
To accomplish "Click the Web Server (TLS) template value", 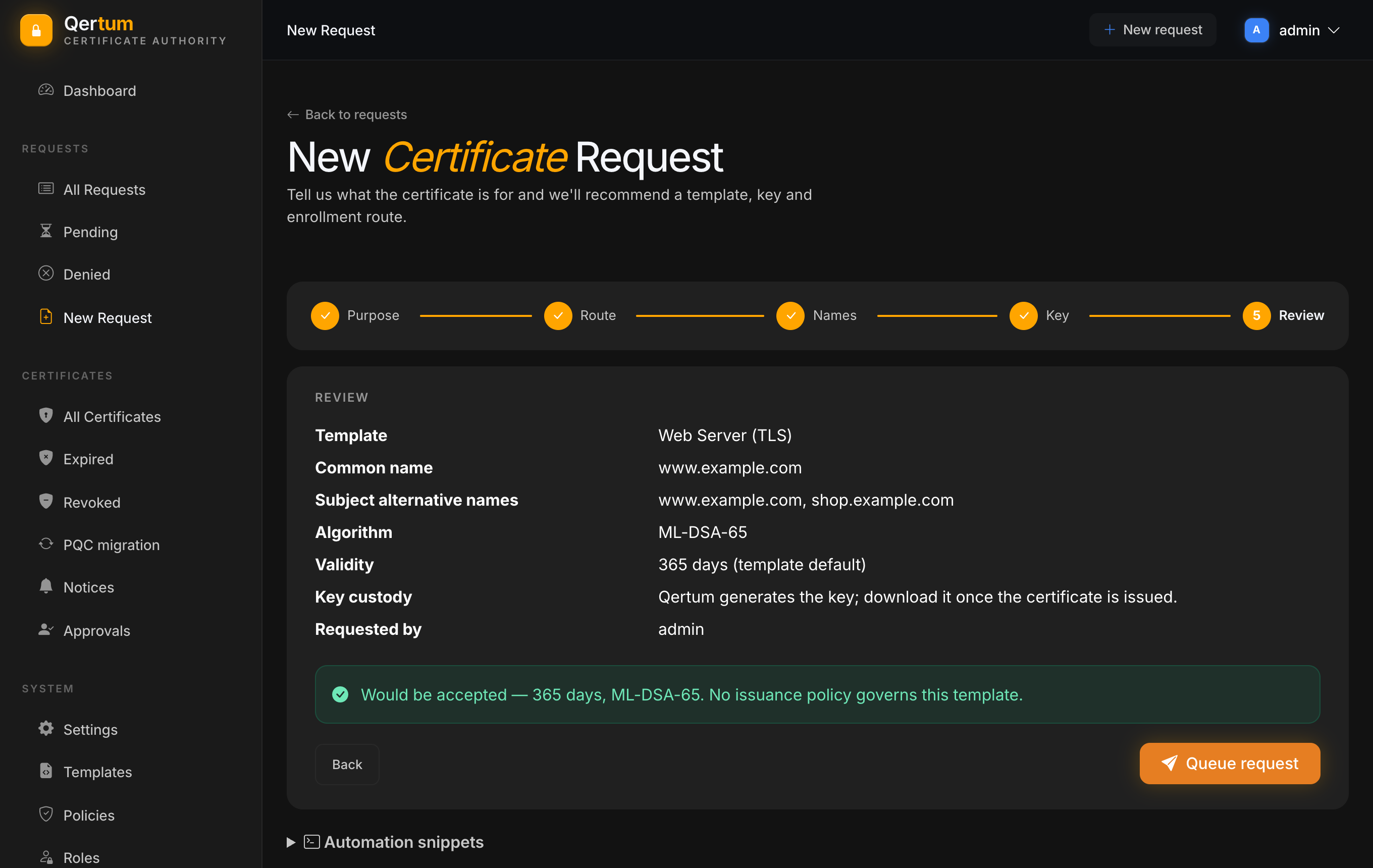I will tap(725, 435).
